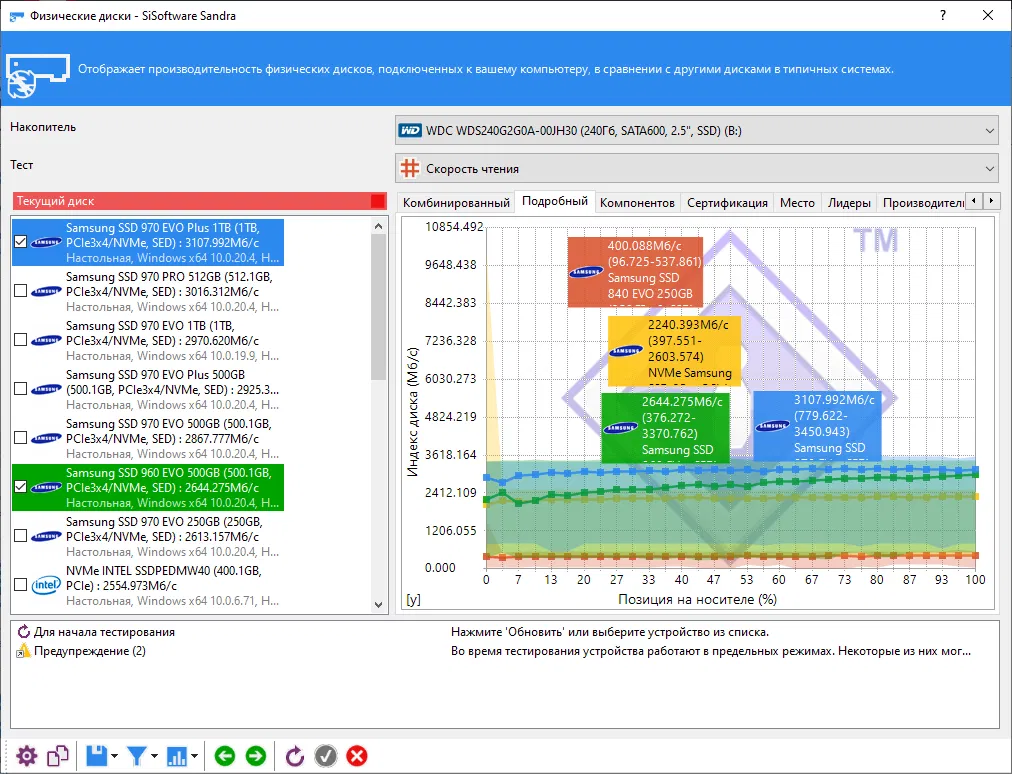Select Для начала тестирования row
This screenshot has width=1012, height=774.
505,632
